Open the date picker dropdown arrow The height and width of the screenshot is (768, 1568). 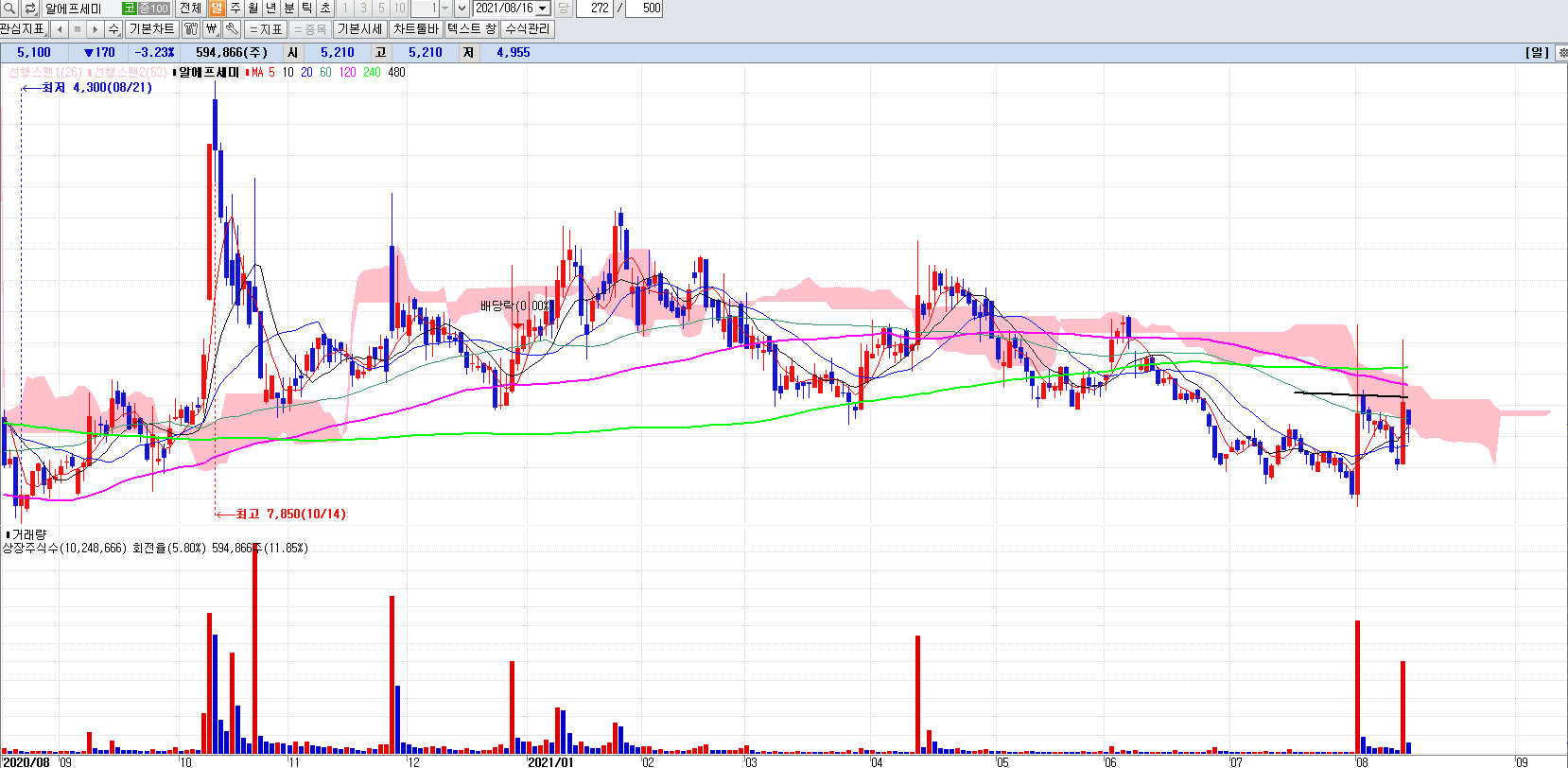point(543,9)
